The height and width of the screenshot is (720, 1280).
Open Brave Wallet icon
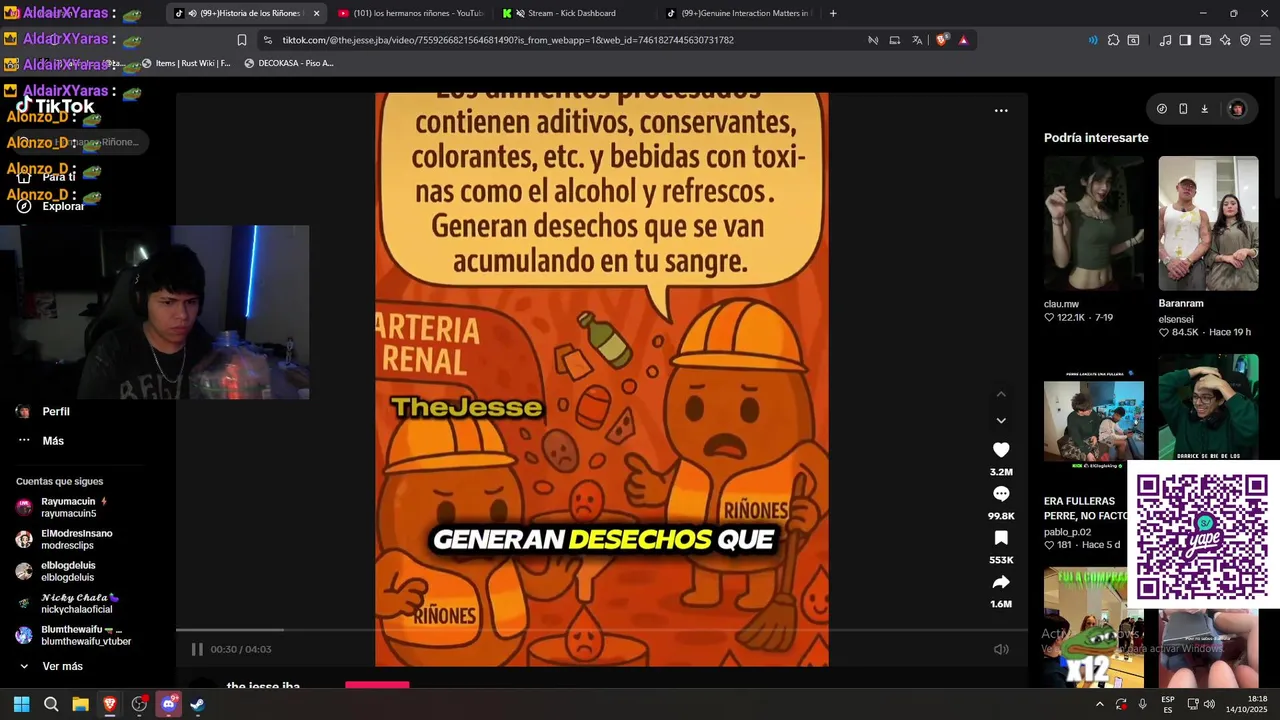(x=1205, y=40)
